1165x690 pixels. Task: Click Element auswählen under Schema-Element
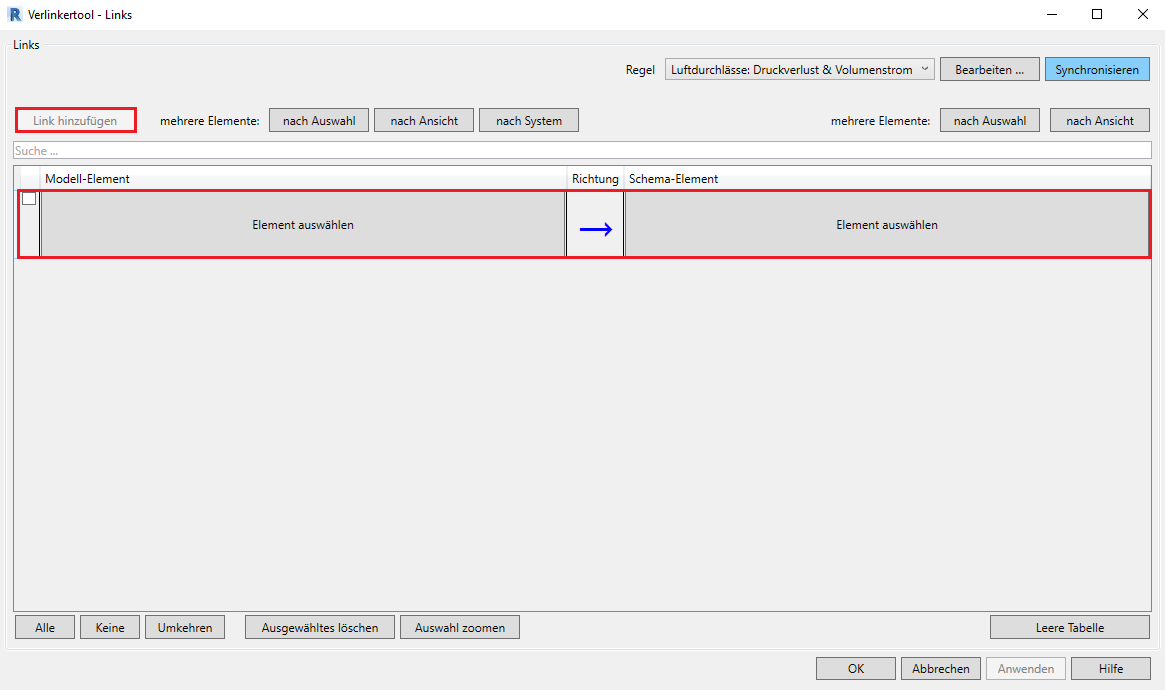(886, 225)
